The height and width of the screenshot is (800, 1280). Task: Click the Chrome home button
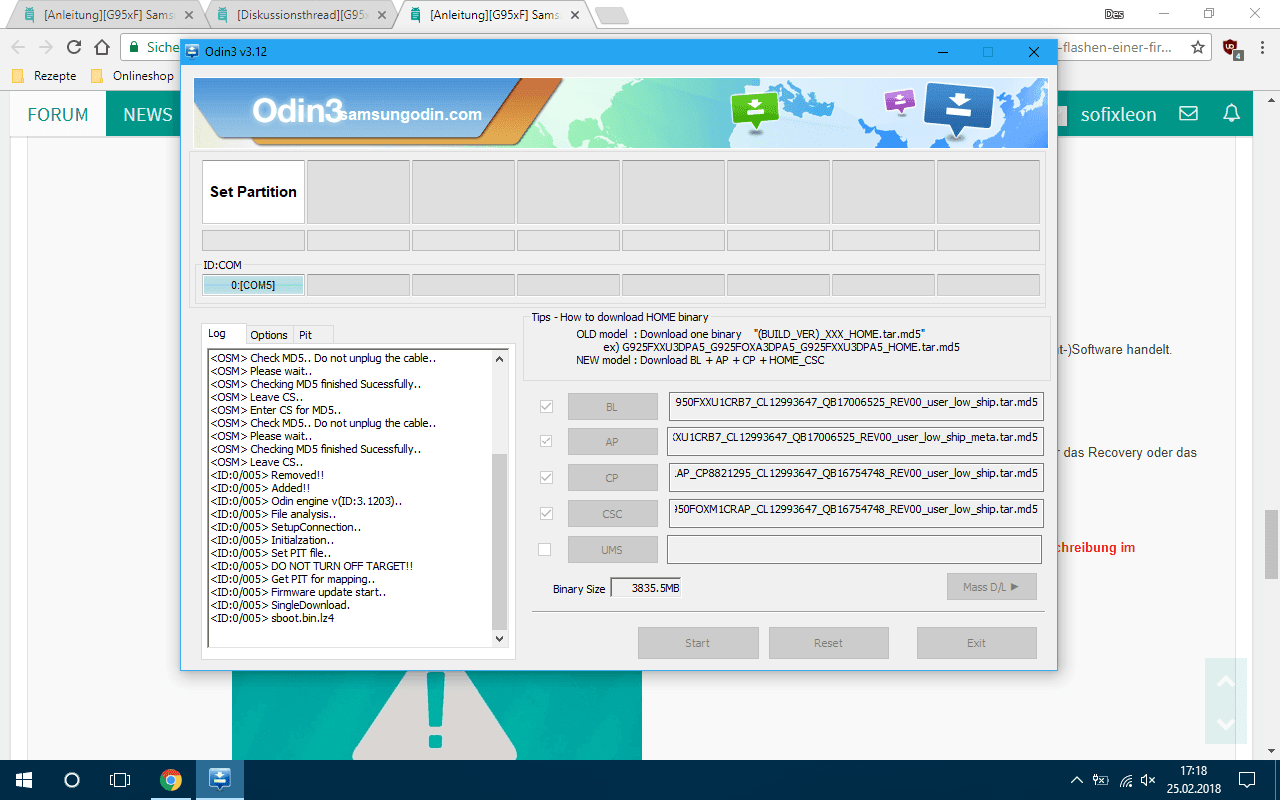click(x=102, y=47)
